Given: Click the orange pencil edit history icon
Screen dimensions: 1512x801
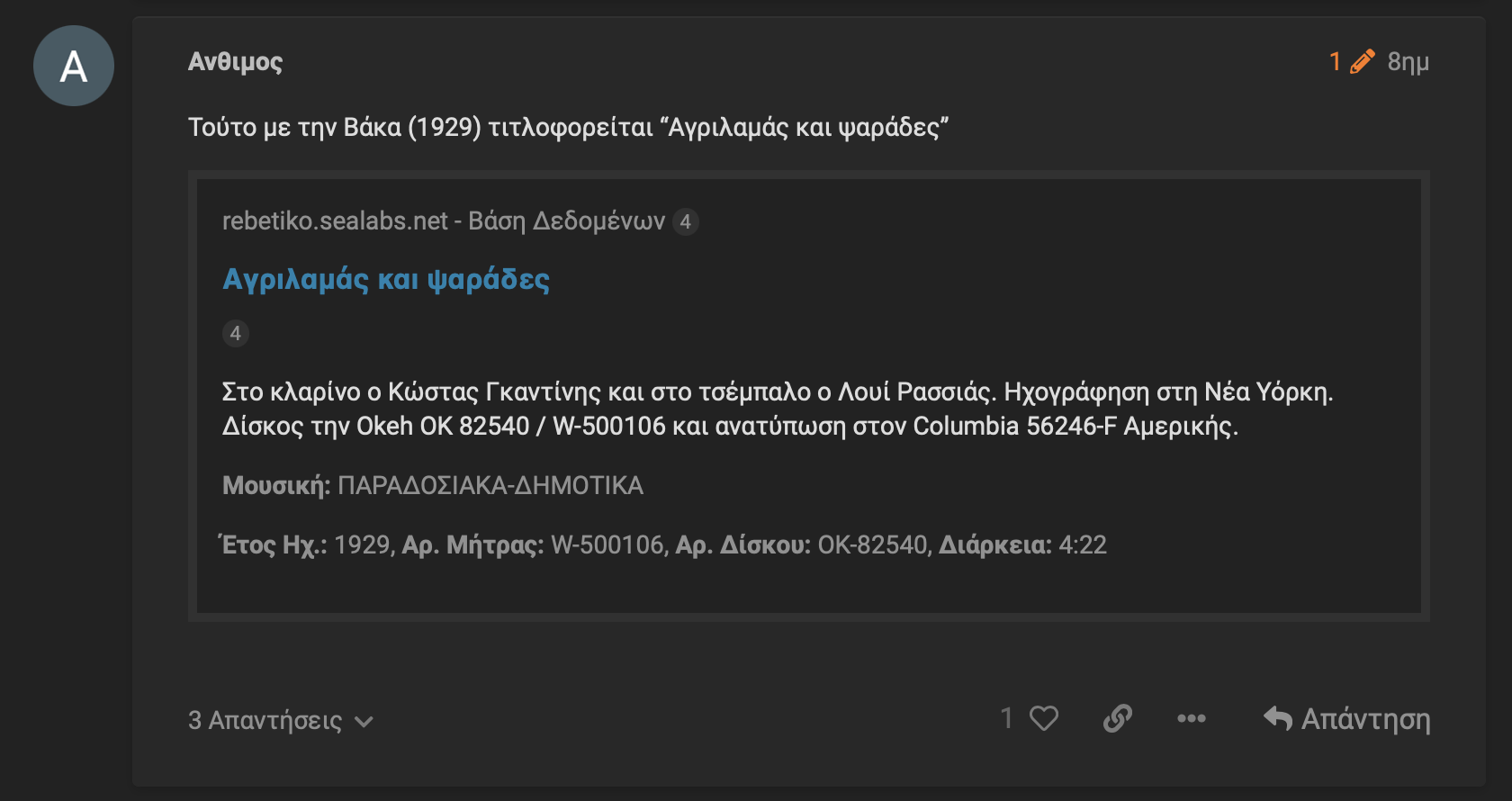Looking at the screenshot, I should (1363, 61).
